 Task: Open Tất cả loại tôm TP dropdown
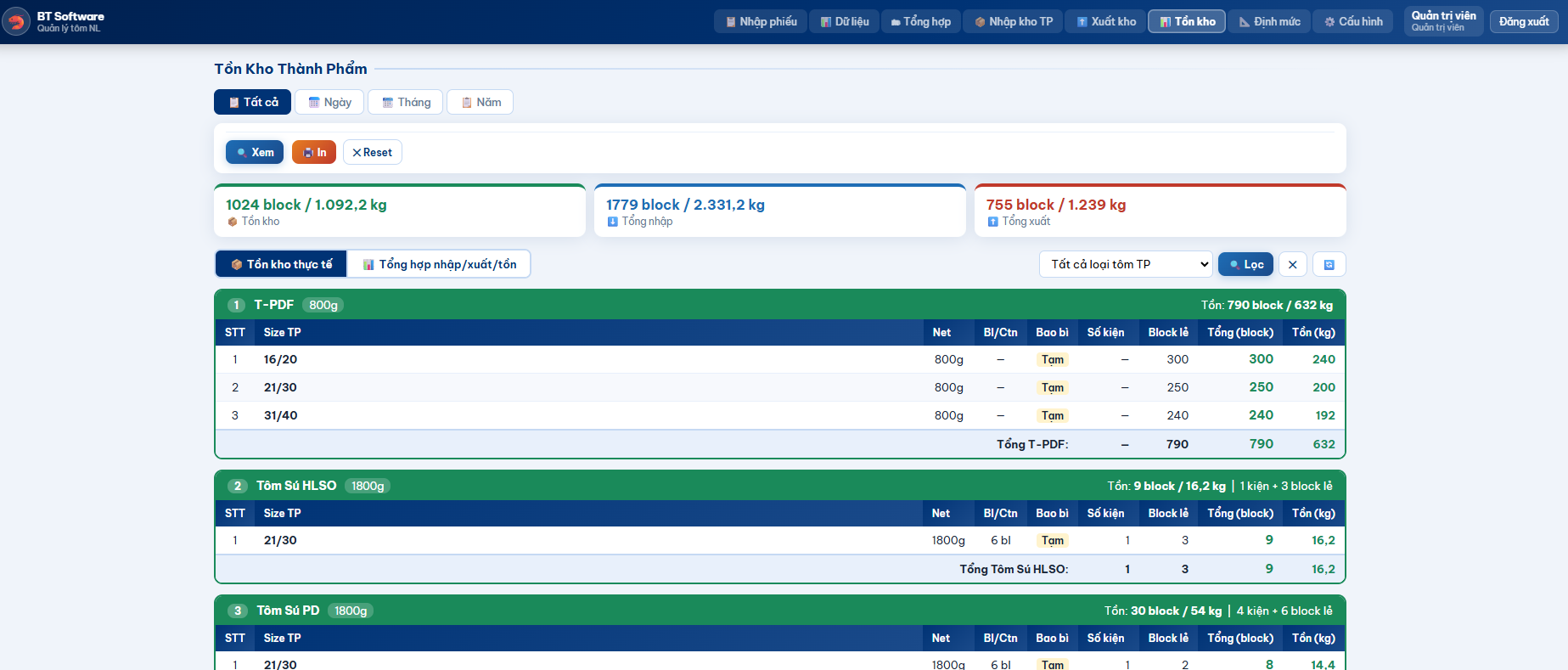click(1125, 265)
